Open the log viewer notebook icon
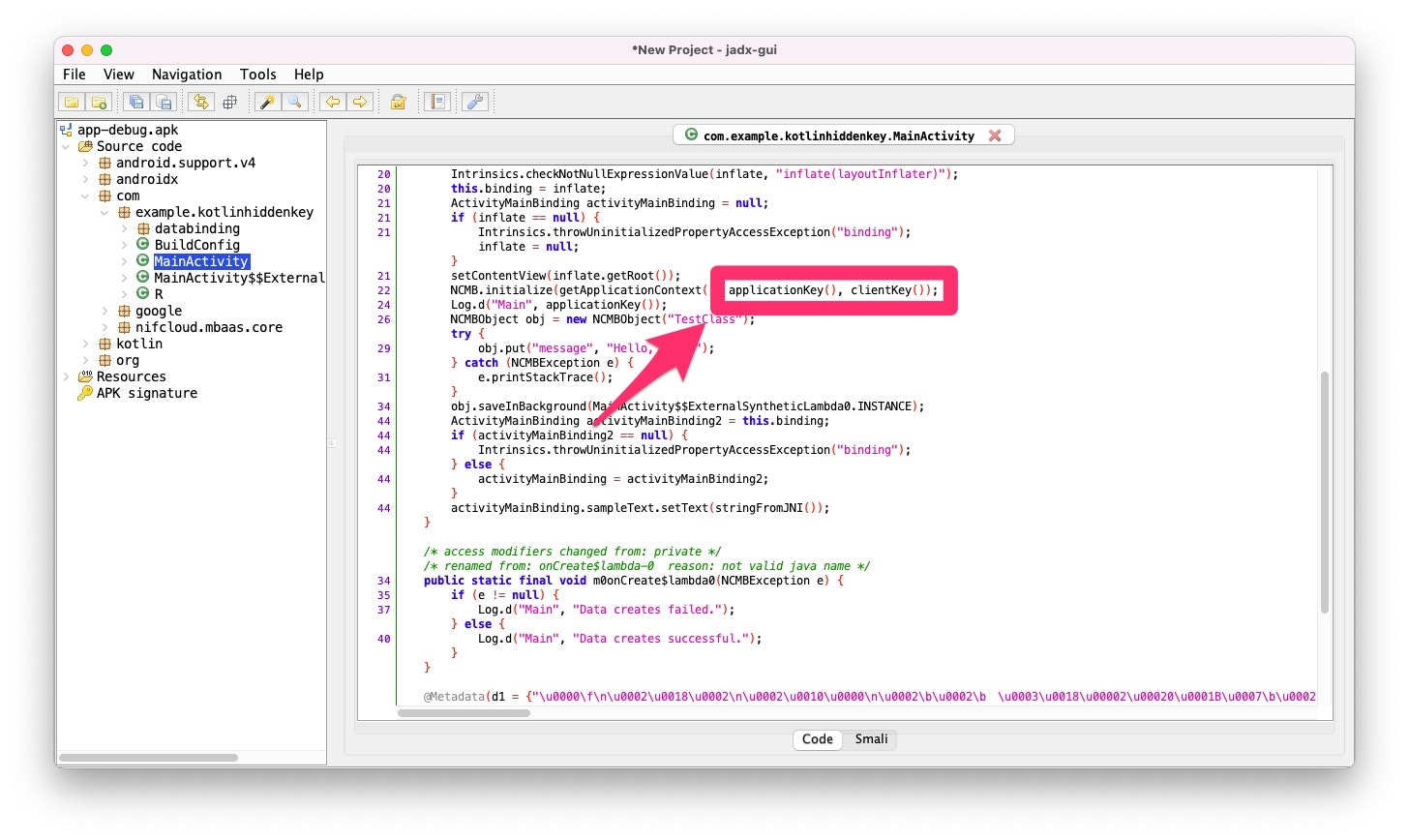Screen dimensions: 1409x840 437,102
